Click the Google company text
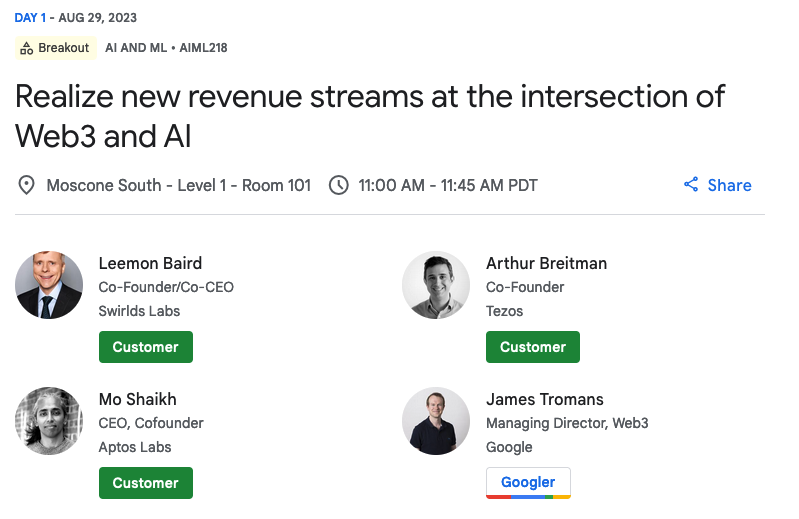 [509, 447]
